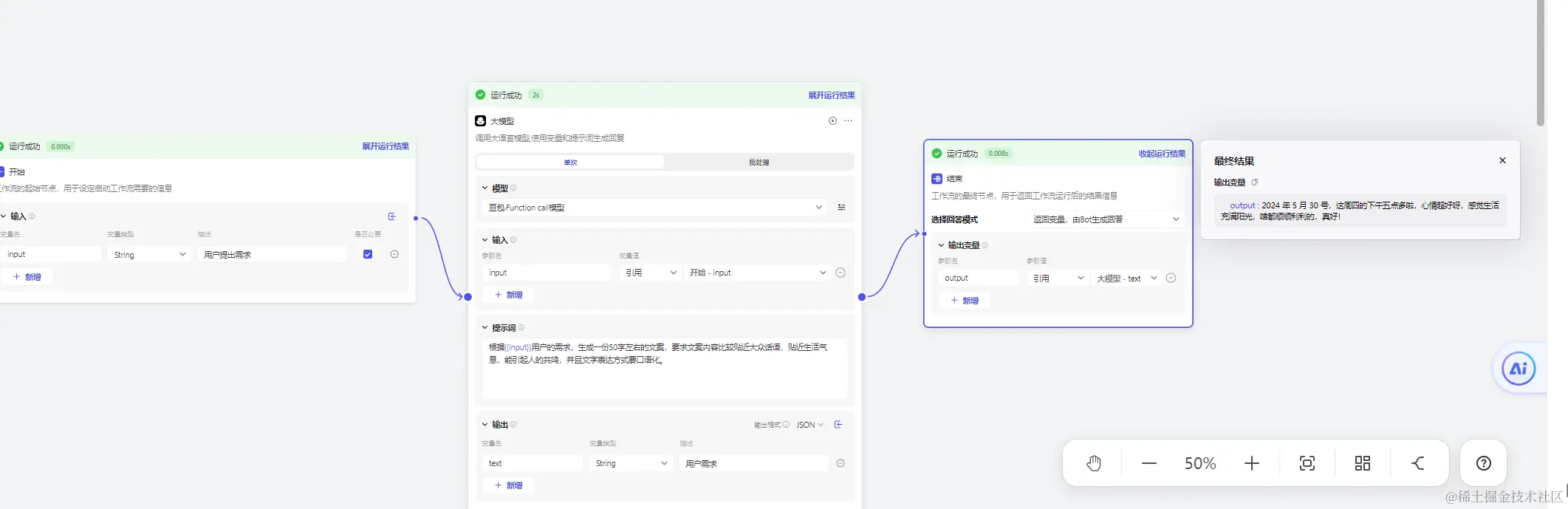This screenshot has width=1568, height=509.
Task: Click the four-squares auto-layout icon
Action: click(x=1362, y=463)
